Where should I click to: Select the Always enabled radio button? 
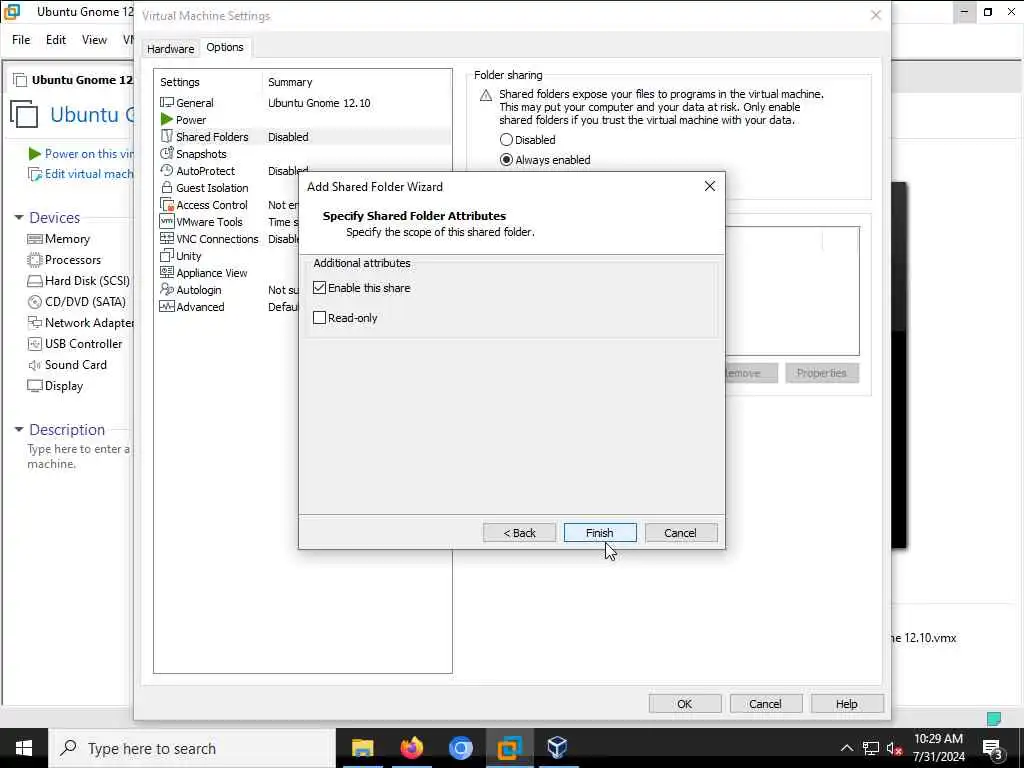click(x=506, y=160)
